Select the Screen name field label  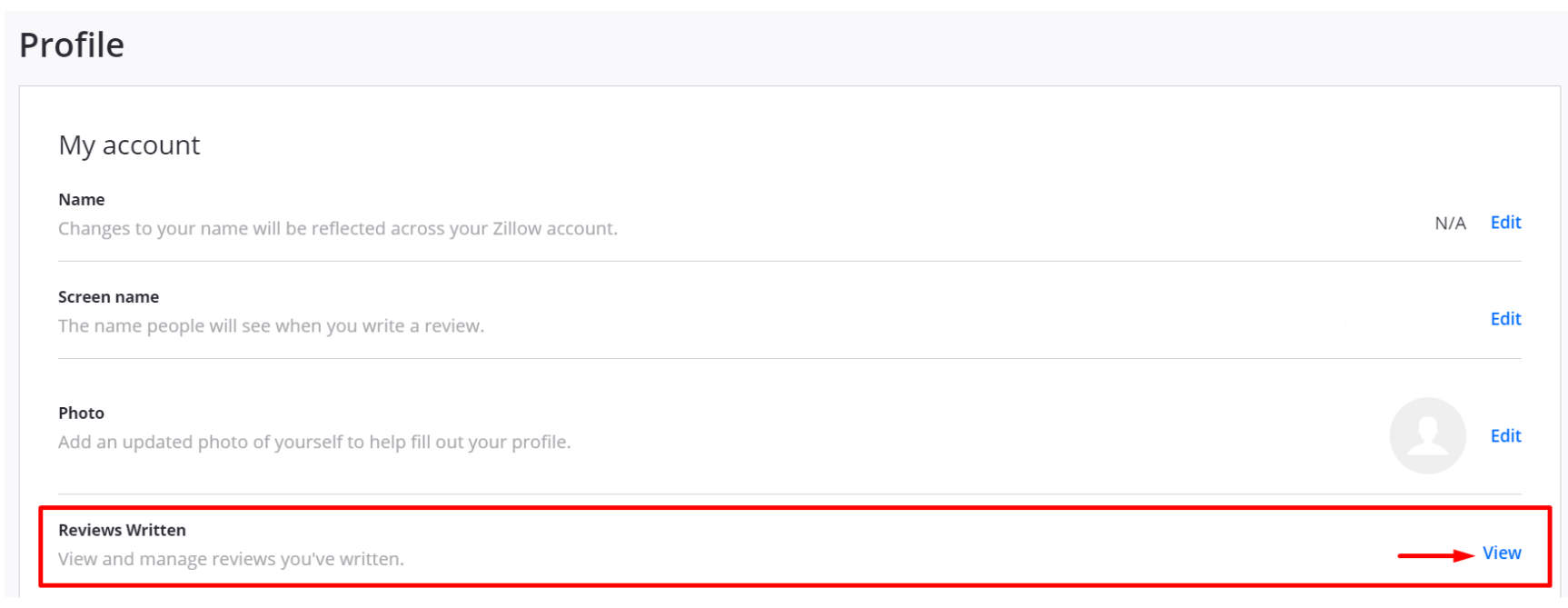tap(108, 297)
